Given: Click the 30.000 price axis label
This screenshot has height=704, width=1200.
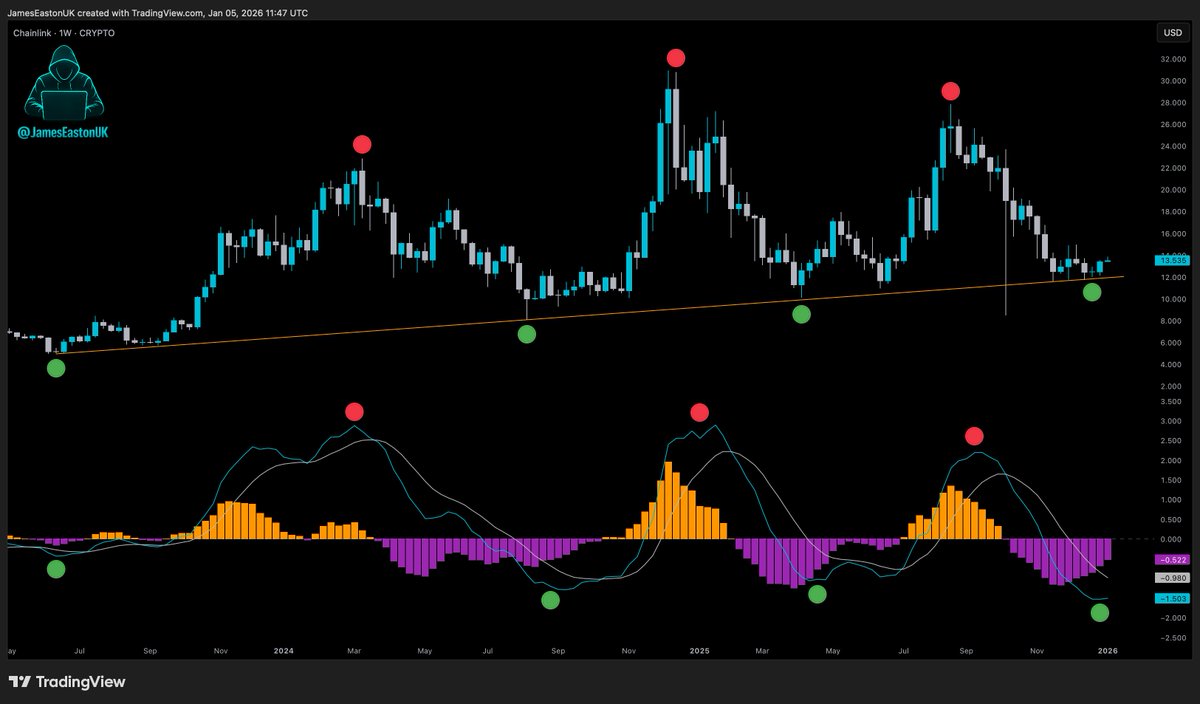Looking at the screenshot, I should [1171, 81].
